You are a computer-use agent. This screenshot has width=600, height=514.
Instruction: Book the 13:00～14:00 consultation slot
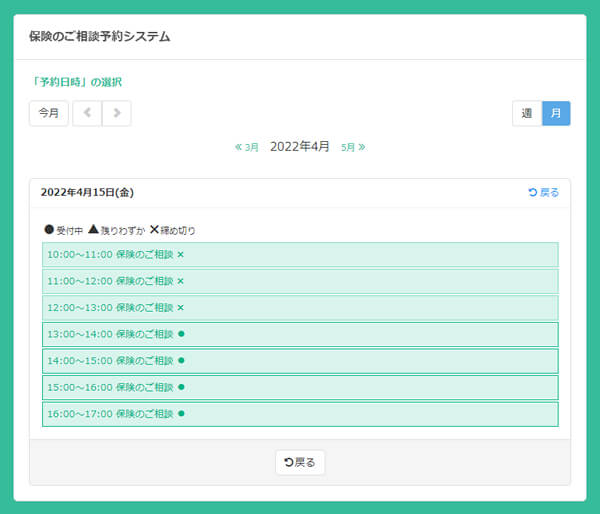[x=300, y=334]
